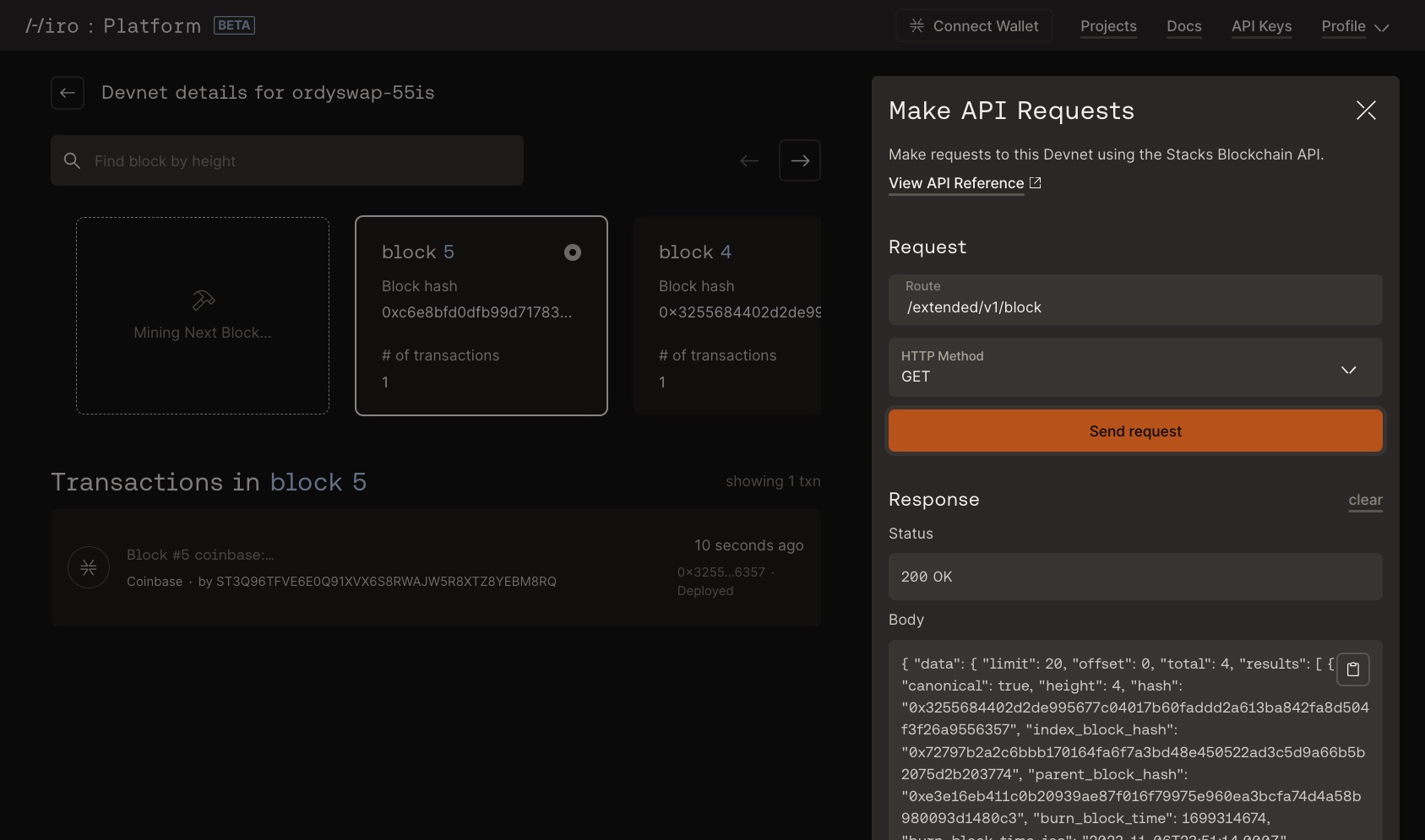Click the transaction id 0x3255...6357

pyautogui.click(x=721, y=572)
